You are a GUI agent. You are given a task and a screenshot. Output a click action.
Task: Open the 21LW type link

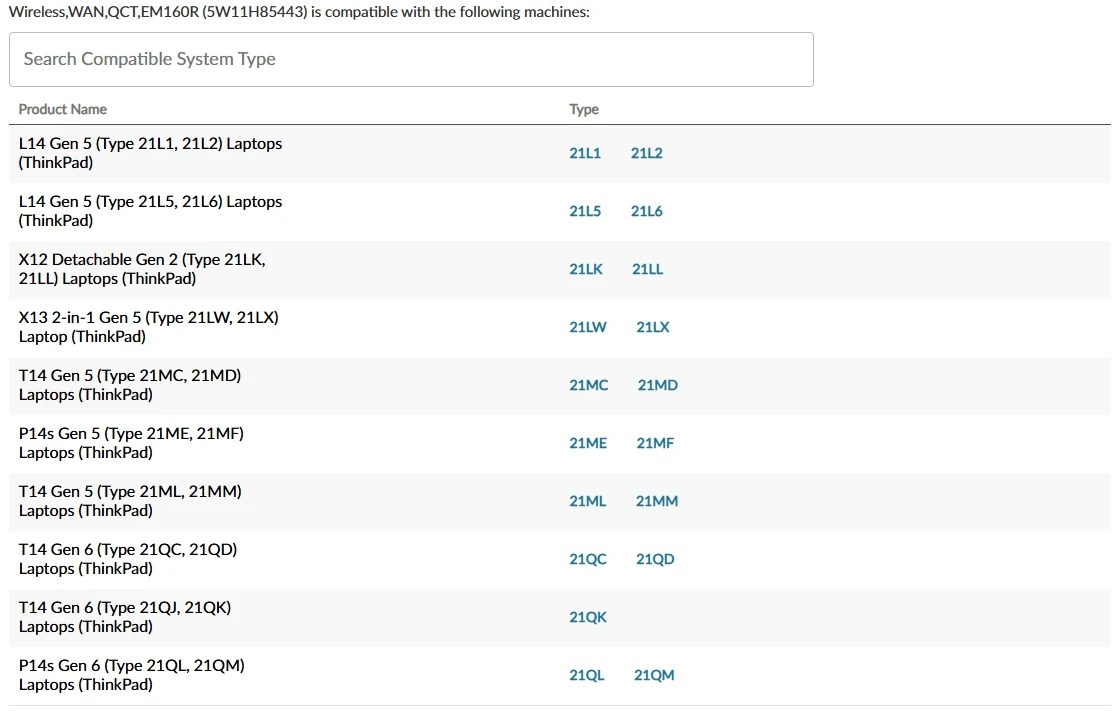[x=588, y=327]
